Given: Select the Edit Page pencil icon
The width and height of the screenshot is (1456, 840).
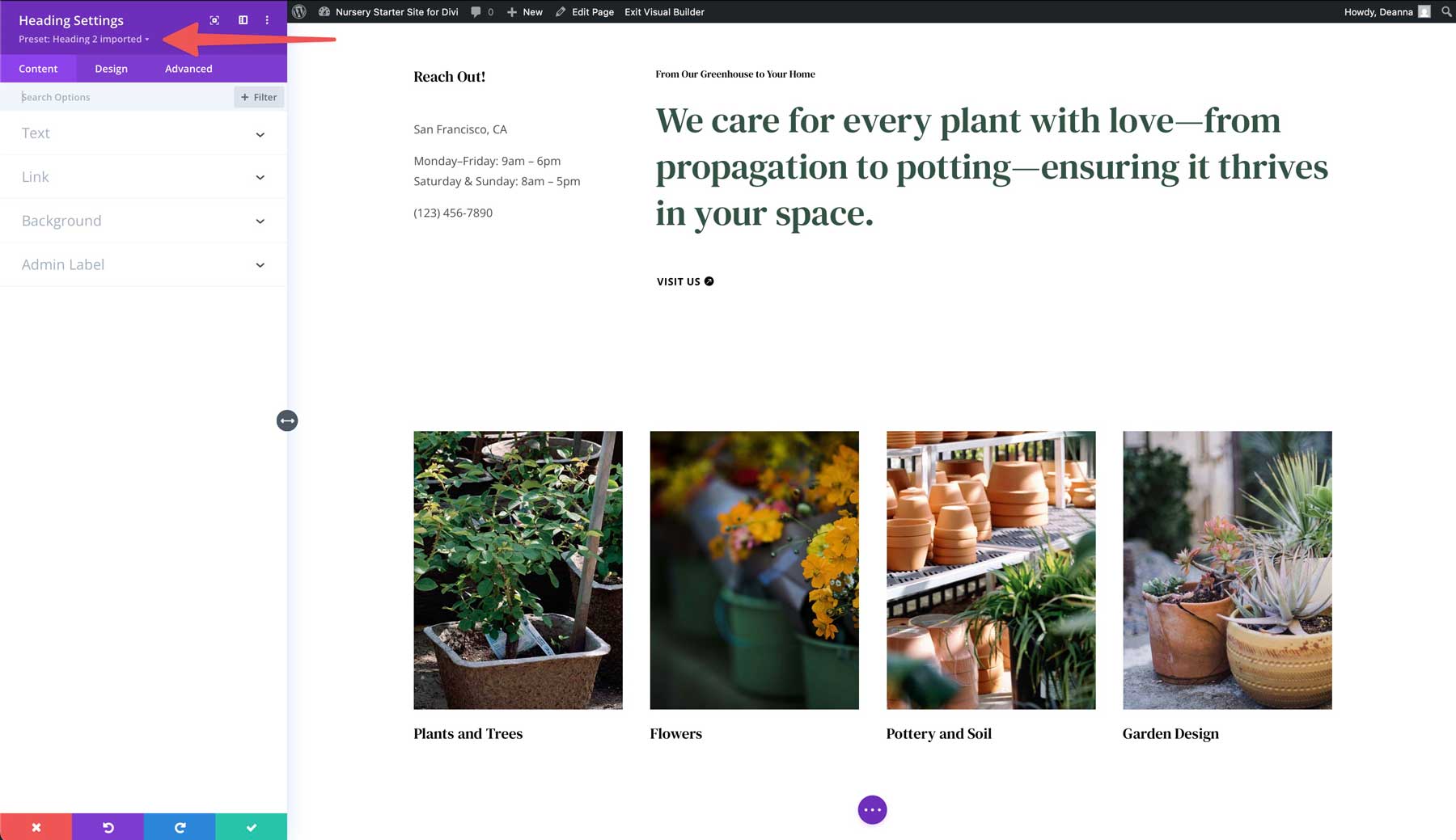Looking at the screenshot, I should tap(559, 11).
